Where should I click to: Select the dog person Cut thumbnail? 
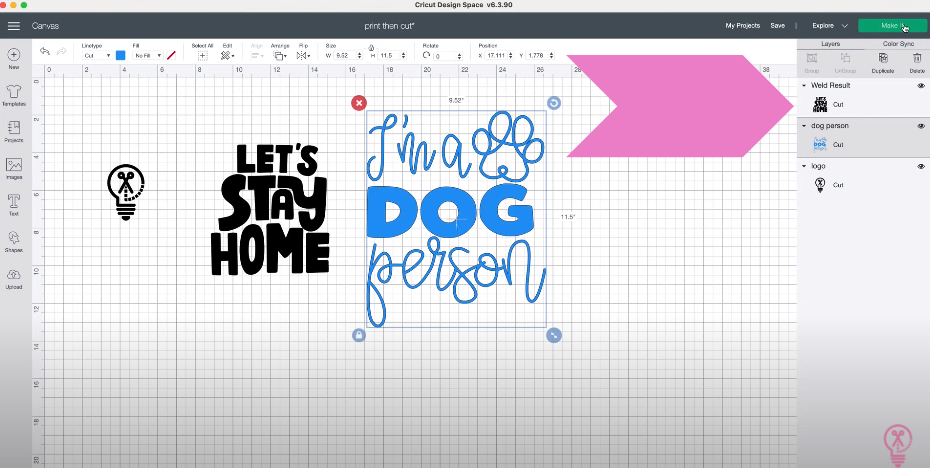point(820,145)
